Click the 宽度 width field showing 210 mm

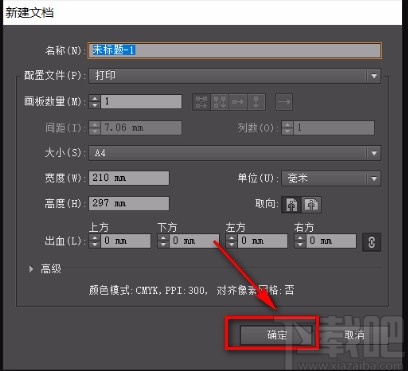pos(129,178)
